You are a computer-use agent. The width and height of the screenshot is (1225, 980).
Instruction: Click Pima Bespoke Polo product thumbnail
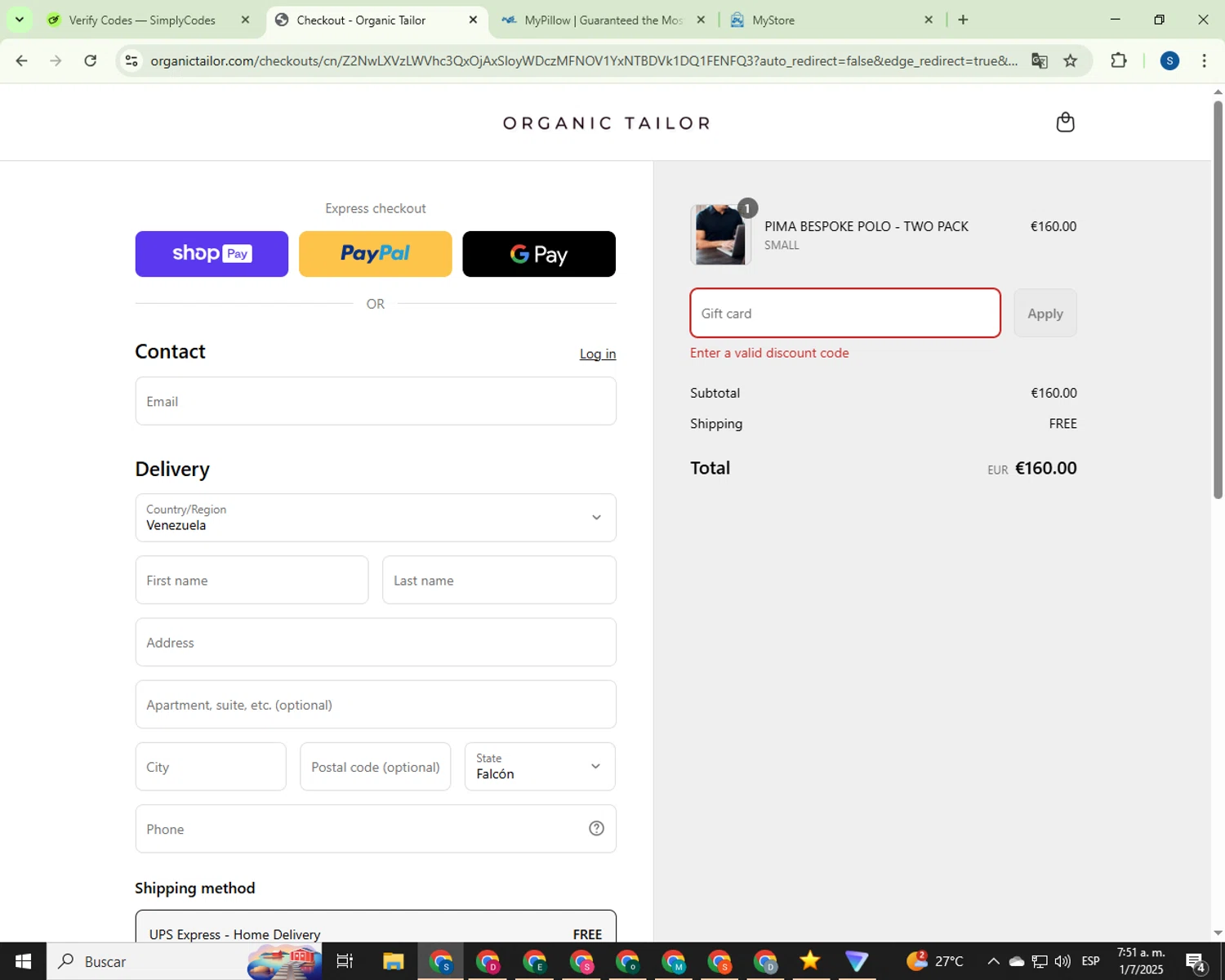click(719, 235)
